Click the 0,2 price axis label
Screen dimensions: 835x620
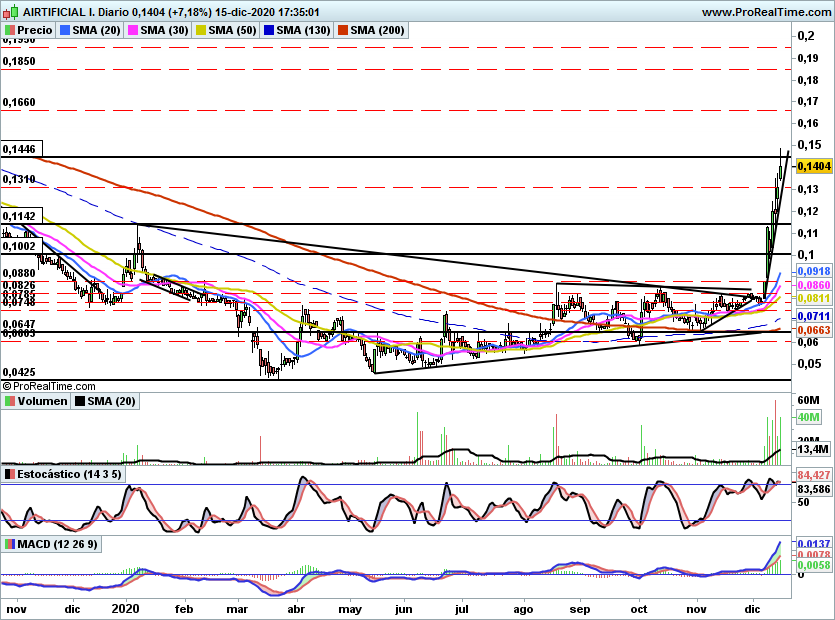pyautogui.click(x=806, y=36)
